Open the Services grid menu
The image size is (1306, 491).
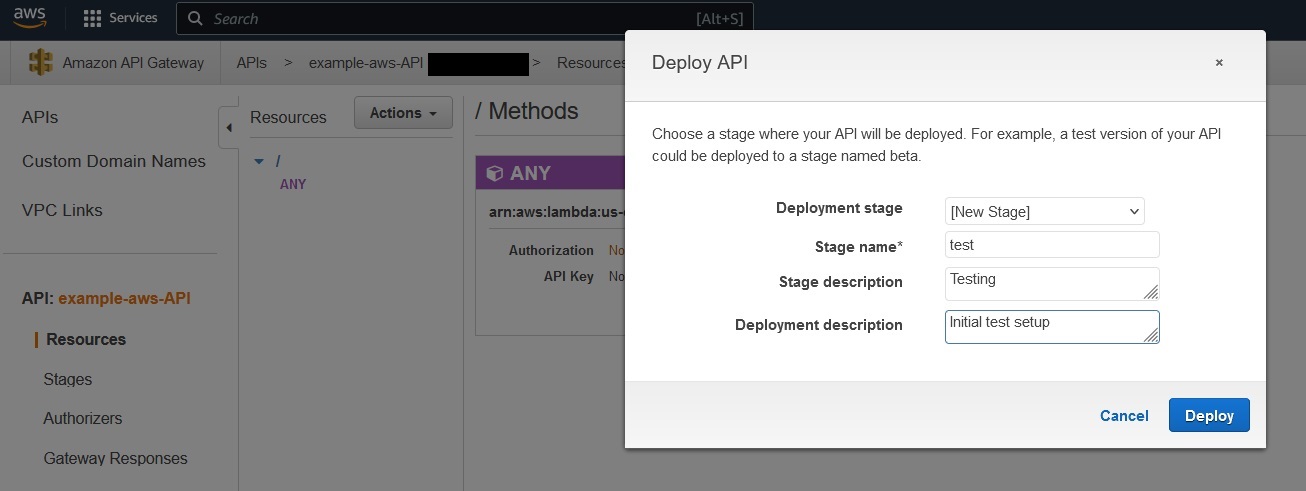(93, 18)
